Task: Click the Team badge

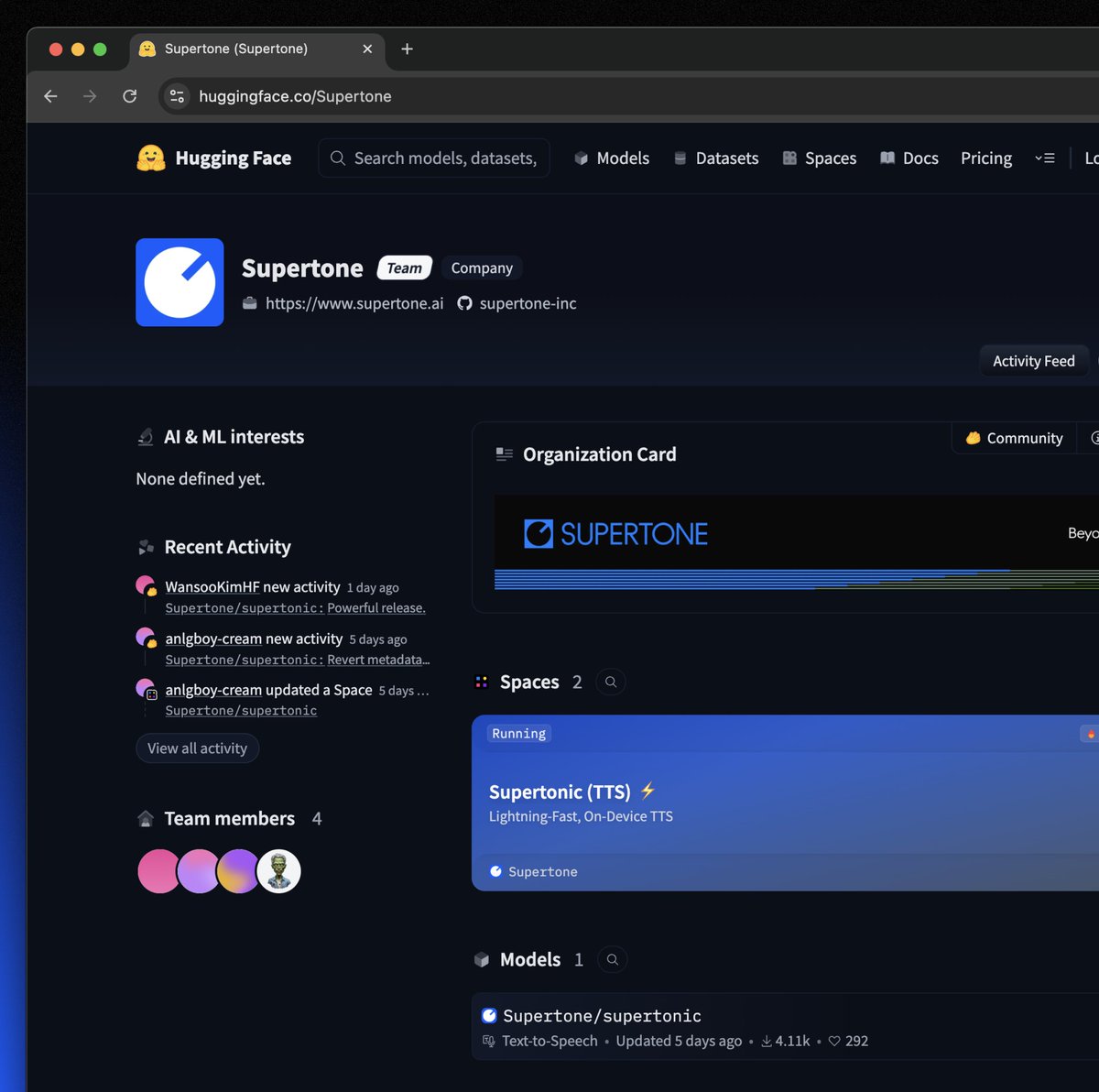Action: (404, 268)
